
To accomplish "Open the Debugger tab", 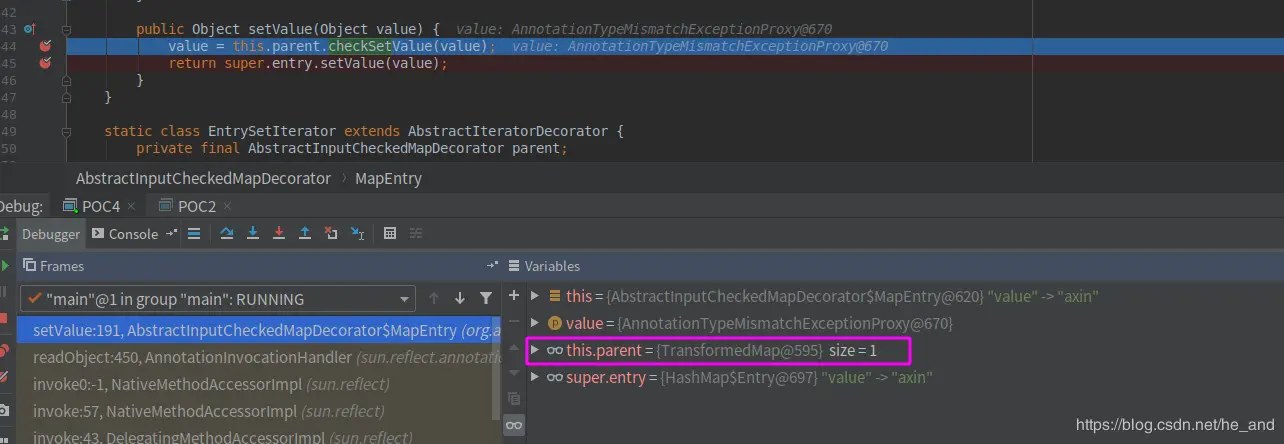I will click(51, 233).
